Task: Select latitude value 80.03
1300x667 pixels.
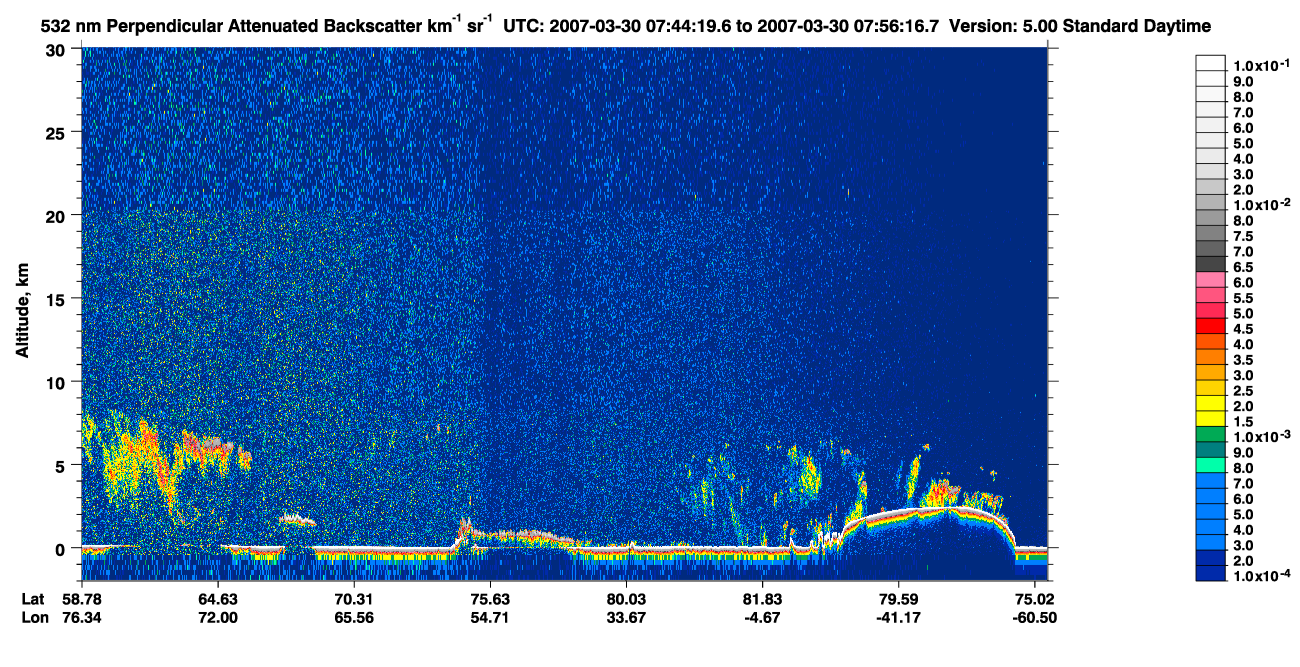Action: click(x=625, y=599)
